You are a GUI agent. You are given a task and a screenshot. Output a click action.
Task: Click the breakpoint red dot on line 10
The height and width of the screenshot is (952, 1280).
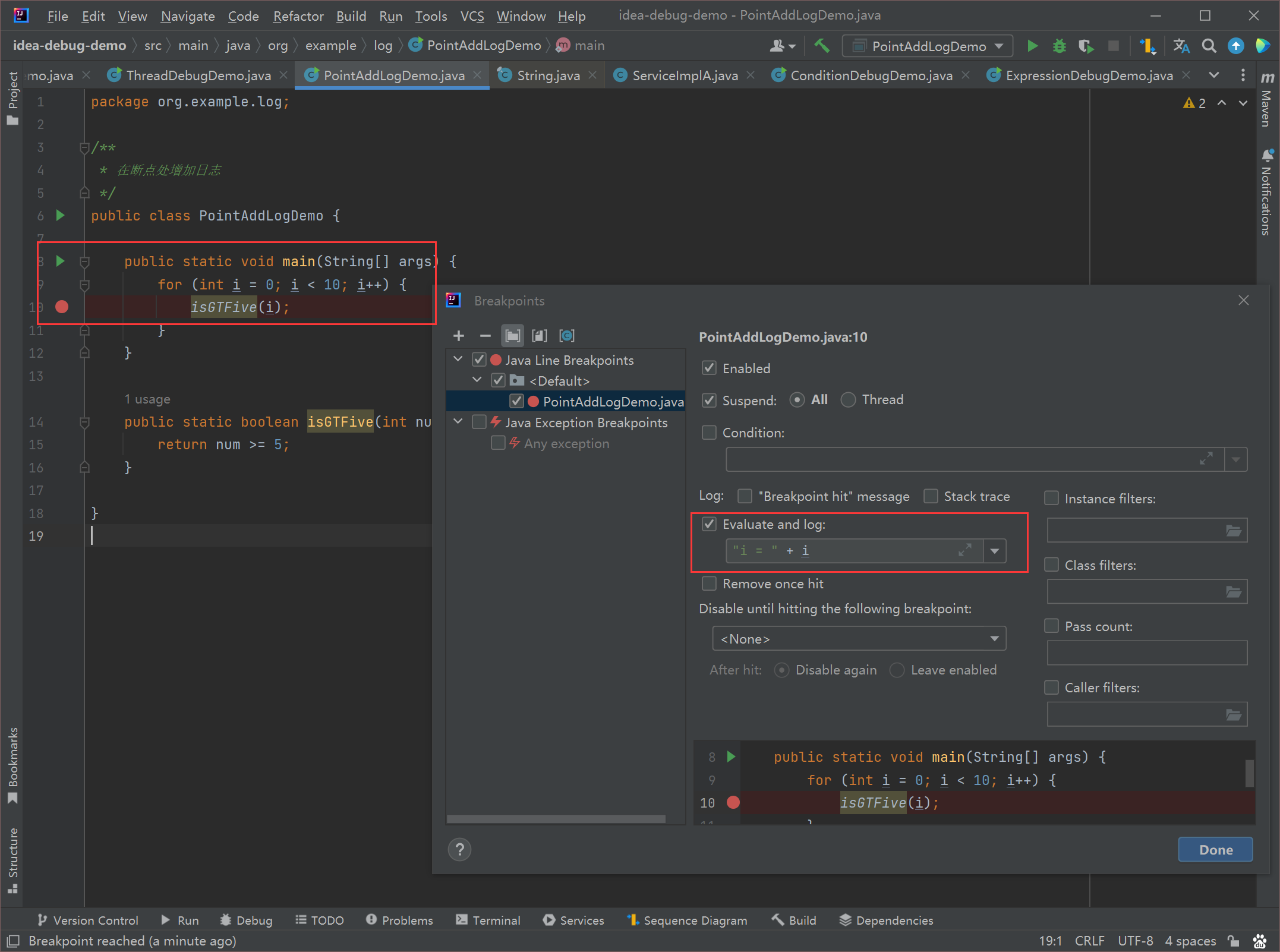coord(62,307)
